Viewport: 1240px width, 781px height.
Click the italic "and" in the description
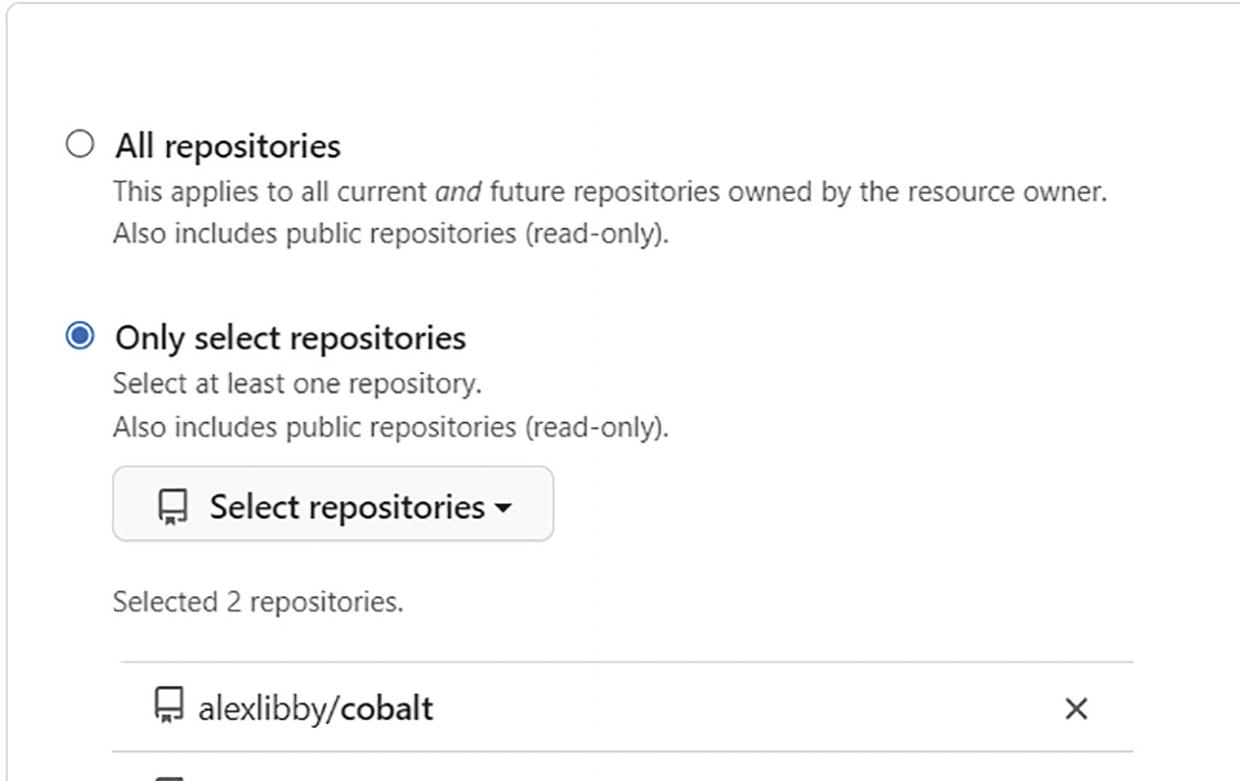pyautogui.click(x=458, y=192)
